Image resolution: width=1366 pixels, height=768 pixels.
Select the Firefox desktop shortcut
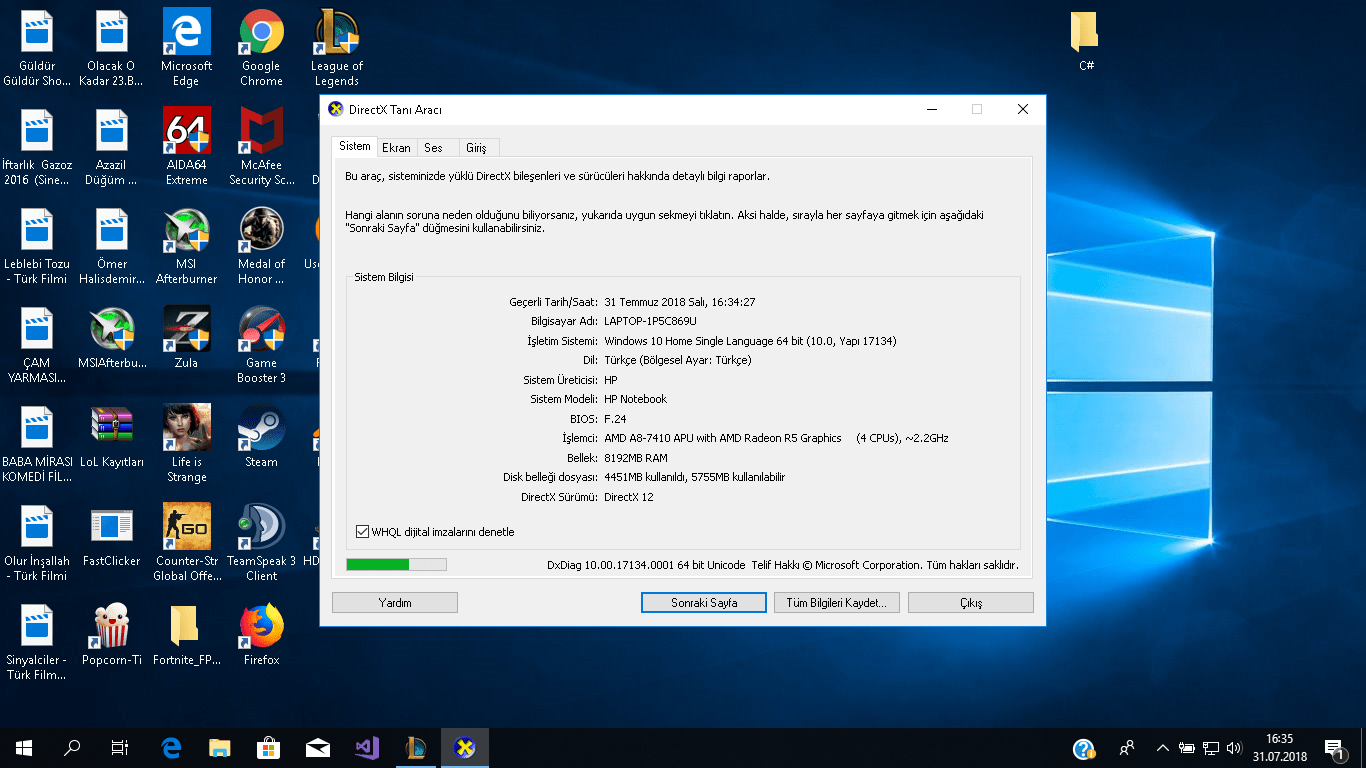click(261, 634)
